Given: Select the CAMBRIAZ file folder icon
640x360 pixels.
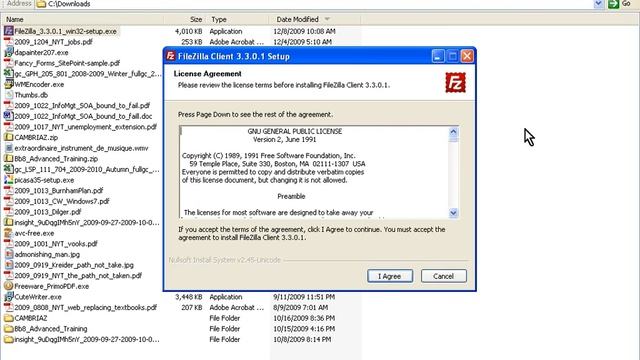Looking at the screenshot, I should click(x=8, y=318).
